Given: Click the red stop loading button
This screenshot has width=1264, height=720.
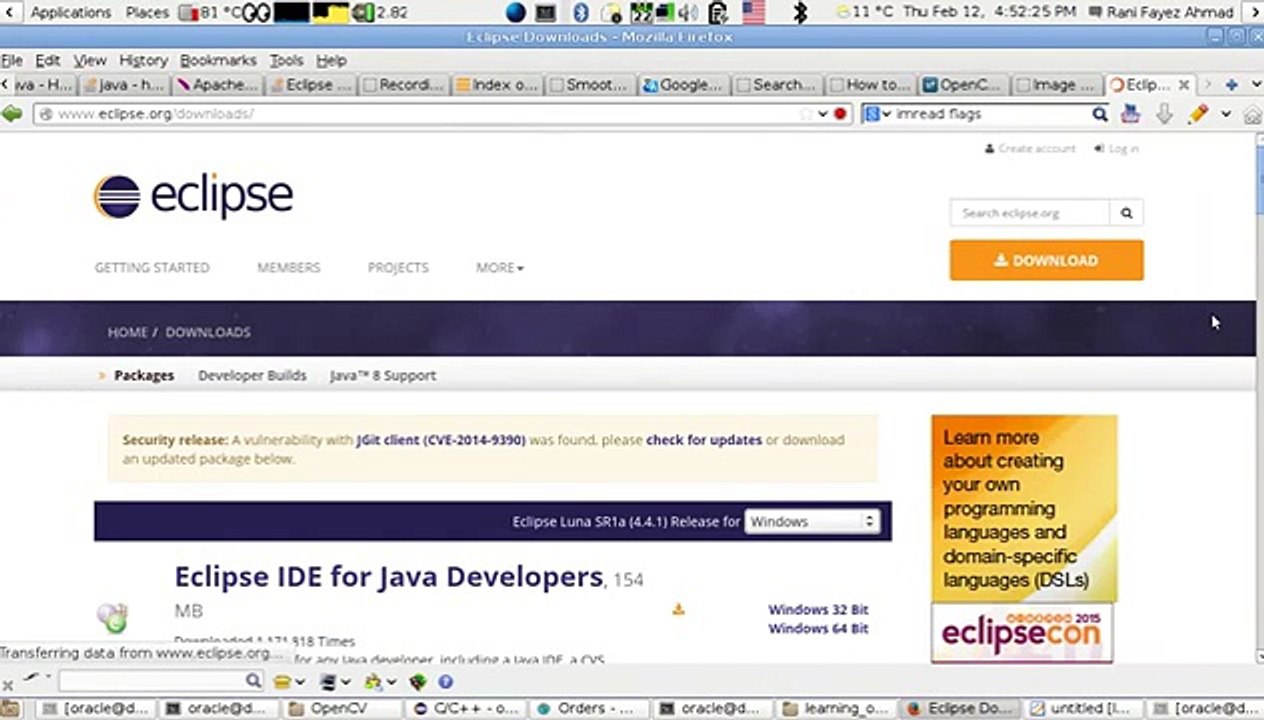Looking at the screenshot, I should 840,114.
